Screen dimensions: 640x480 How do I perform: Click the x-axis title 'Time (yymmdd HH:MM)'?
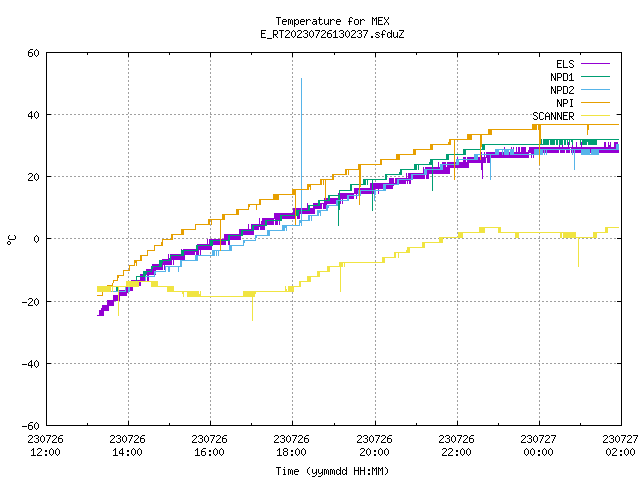(x=332, y=471)
